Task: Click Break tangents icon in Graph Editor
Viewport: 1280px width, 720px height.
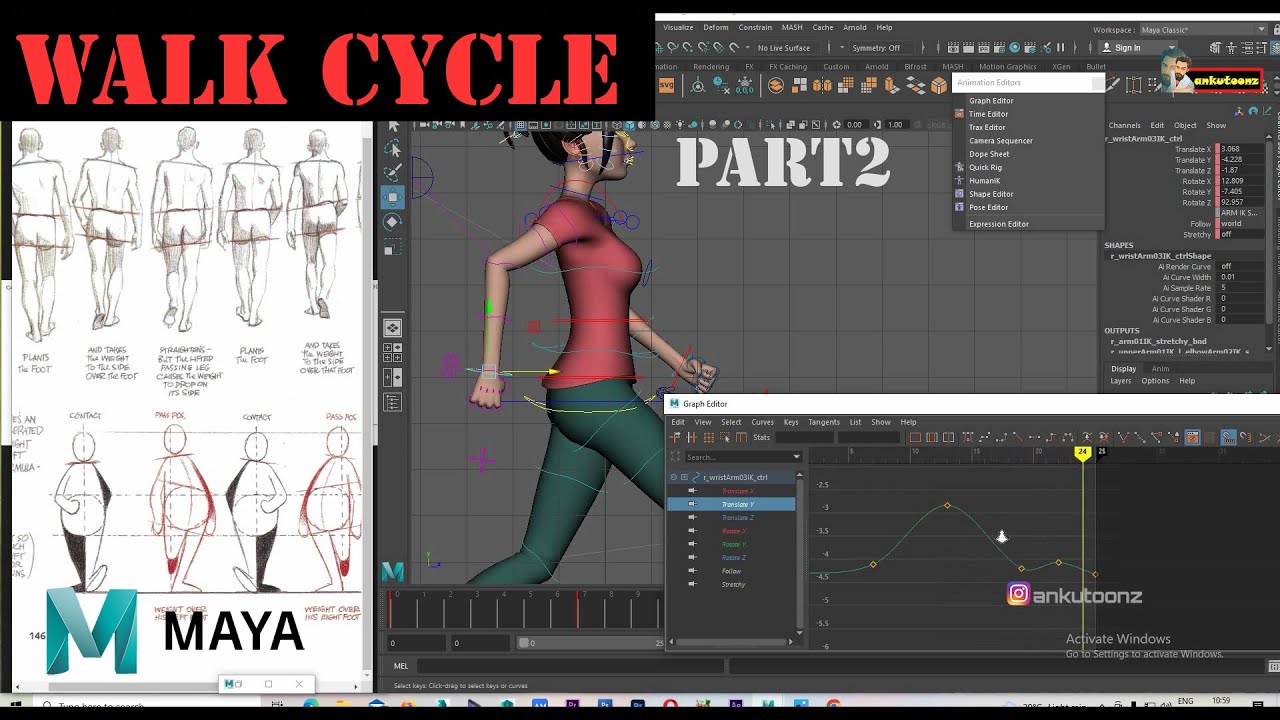Action: [1123, 437]
